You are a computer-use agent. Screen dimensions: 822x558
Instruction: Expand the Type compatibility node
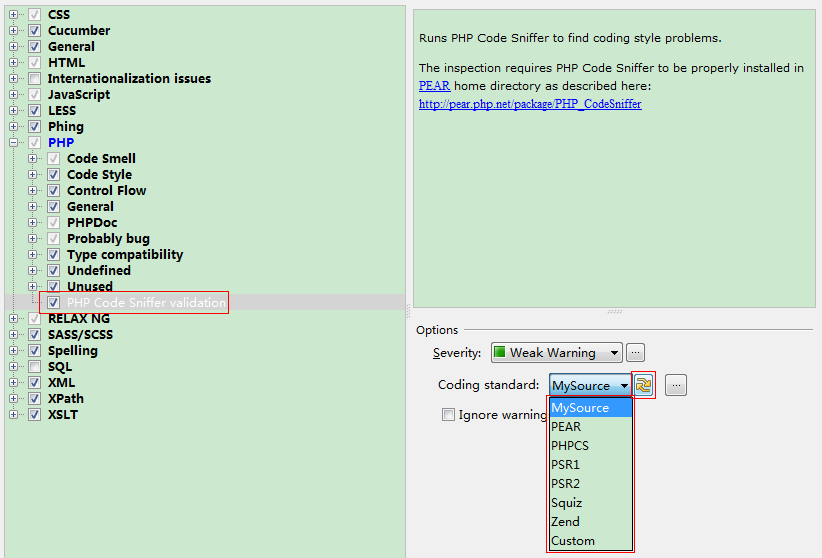(33, 254)
